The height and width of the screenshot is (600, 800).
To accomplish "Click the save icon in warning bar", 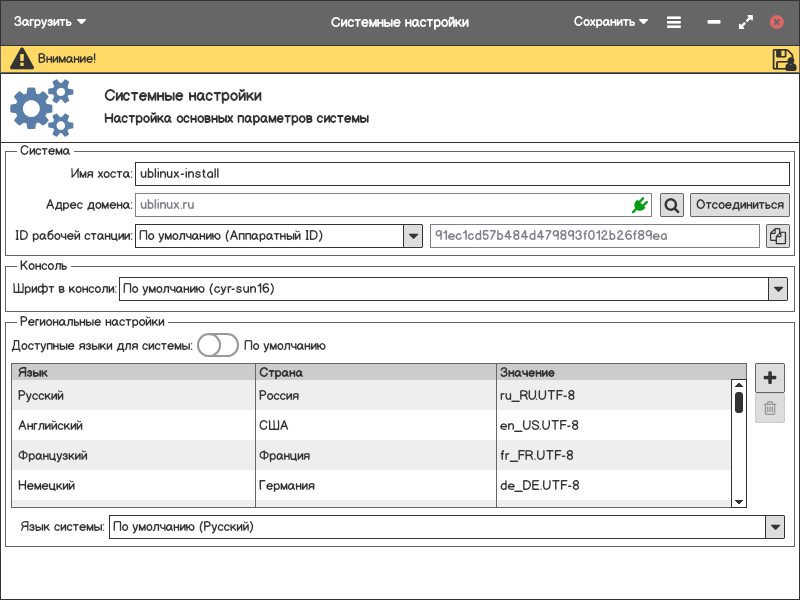I will pyautogui.click(x=783, y=59).
